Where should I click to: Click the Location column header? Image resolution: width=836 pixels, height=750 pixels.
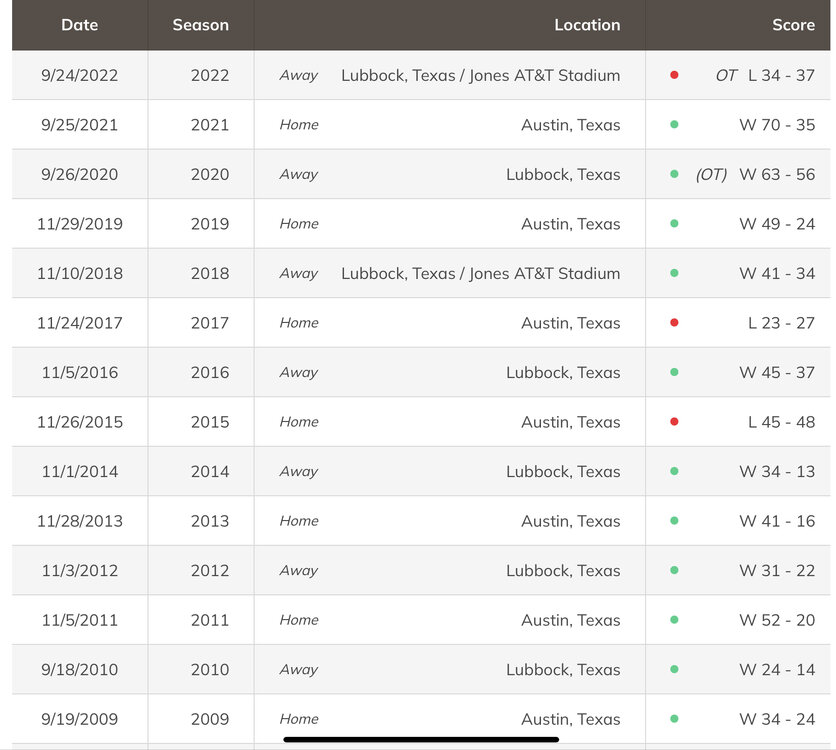pos(587,25)
